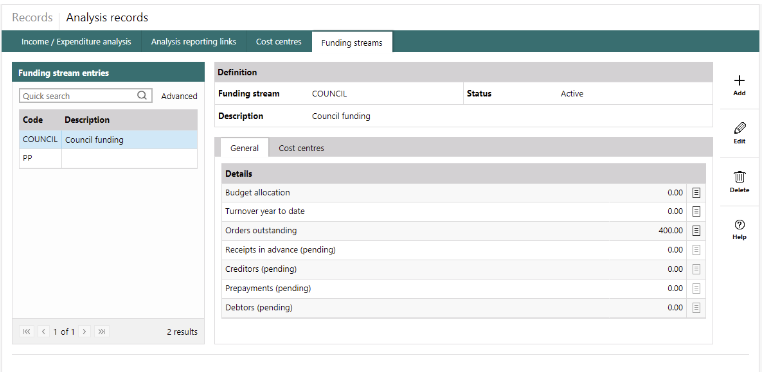Click the 1 of 1 page indicator
Viewport: 763px width, 375px height.
(64, 332)
